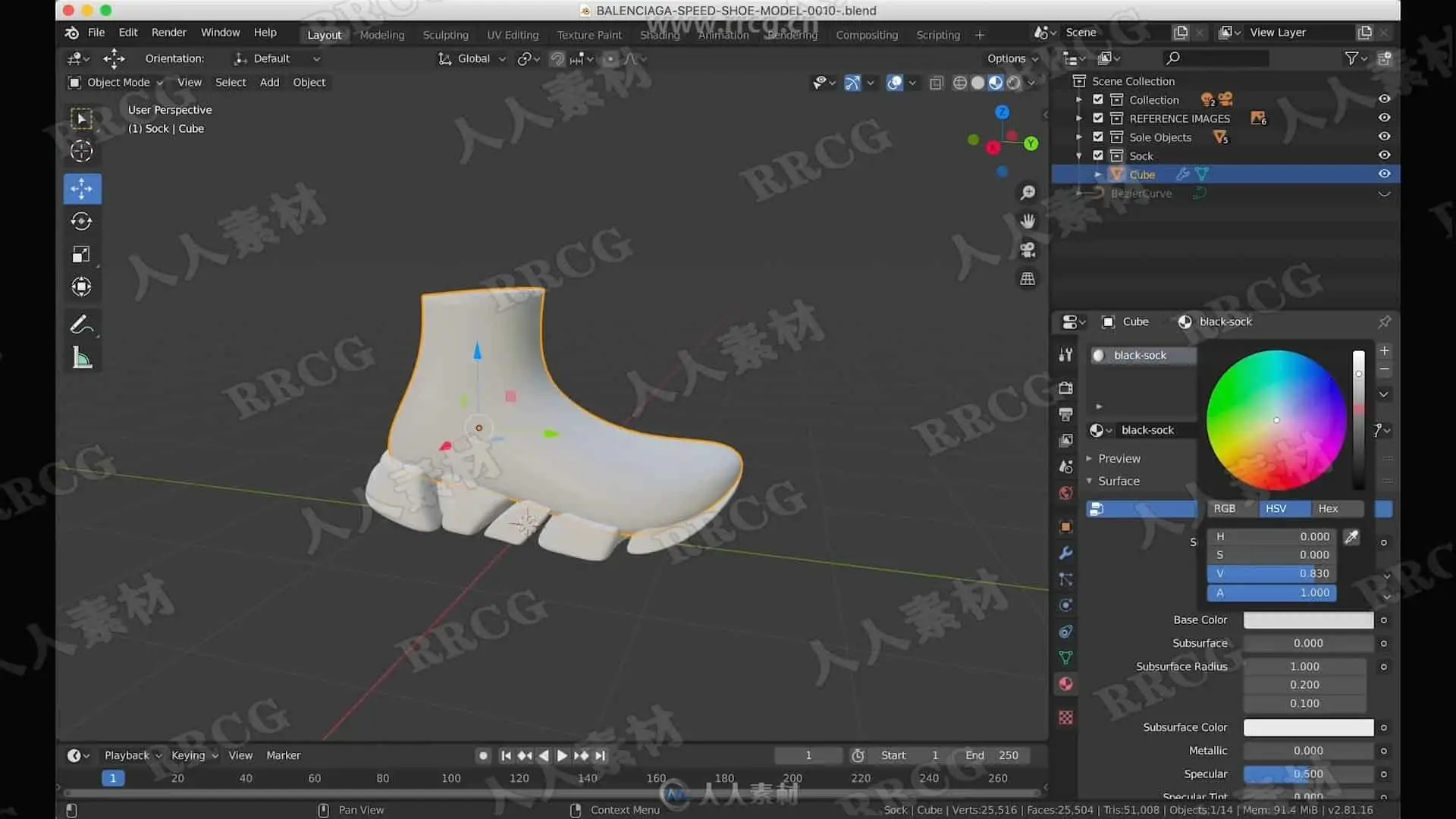This screenshot has width=1456, height=819.
Task: Open the Modifier wrench properties tab
Action: 1065,553
